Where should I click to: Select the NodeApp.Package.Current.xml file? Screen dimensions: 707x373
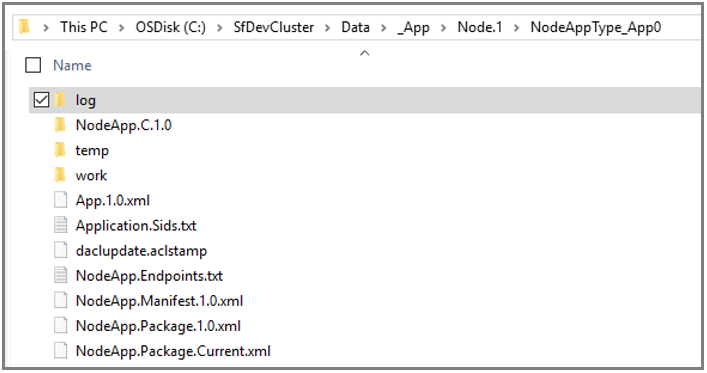[x=173, y=351]
